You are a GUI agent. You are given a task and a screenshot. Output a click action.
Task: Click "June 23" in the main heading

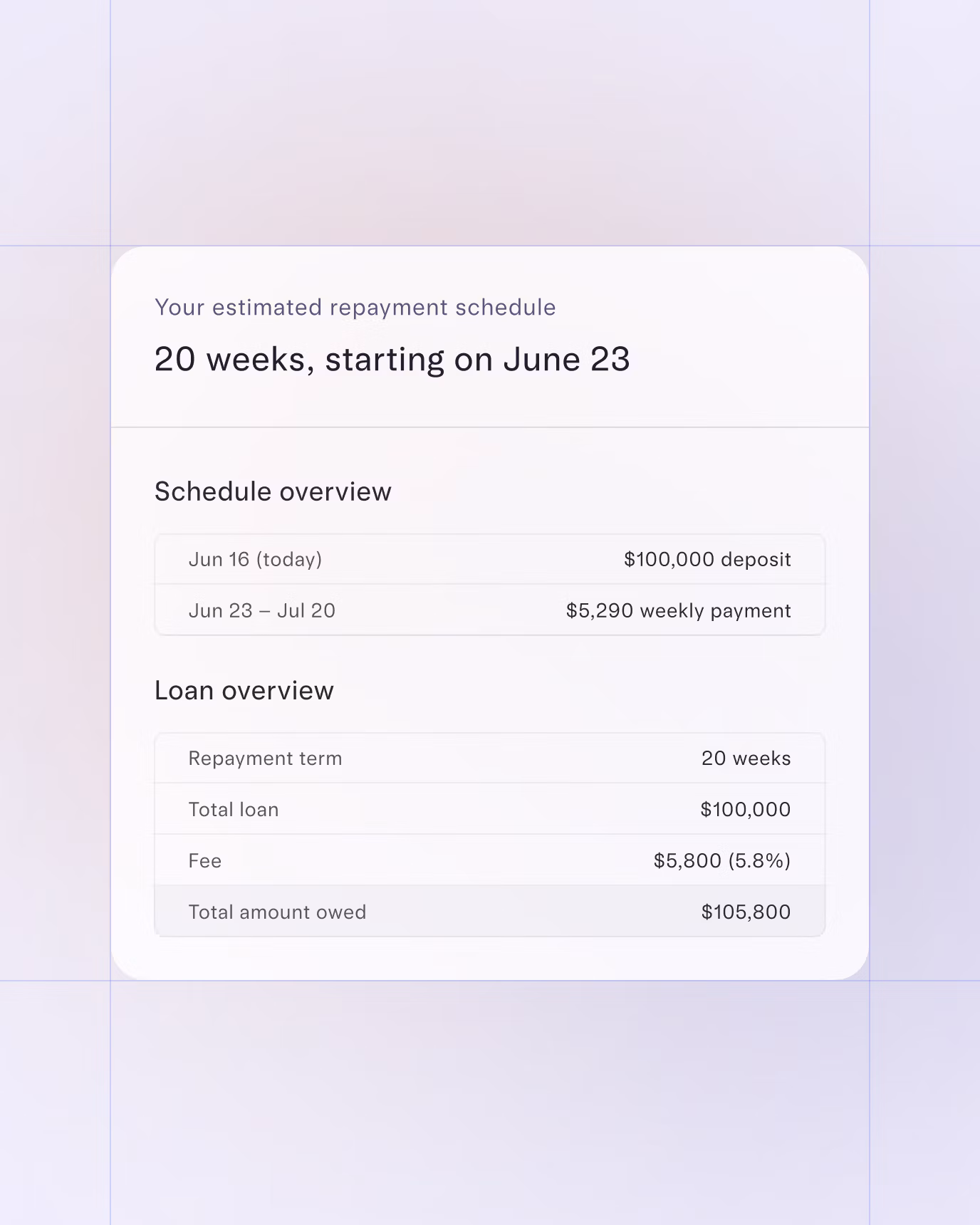[566, 359]
